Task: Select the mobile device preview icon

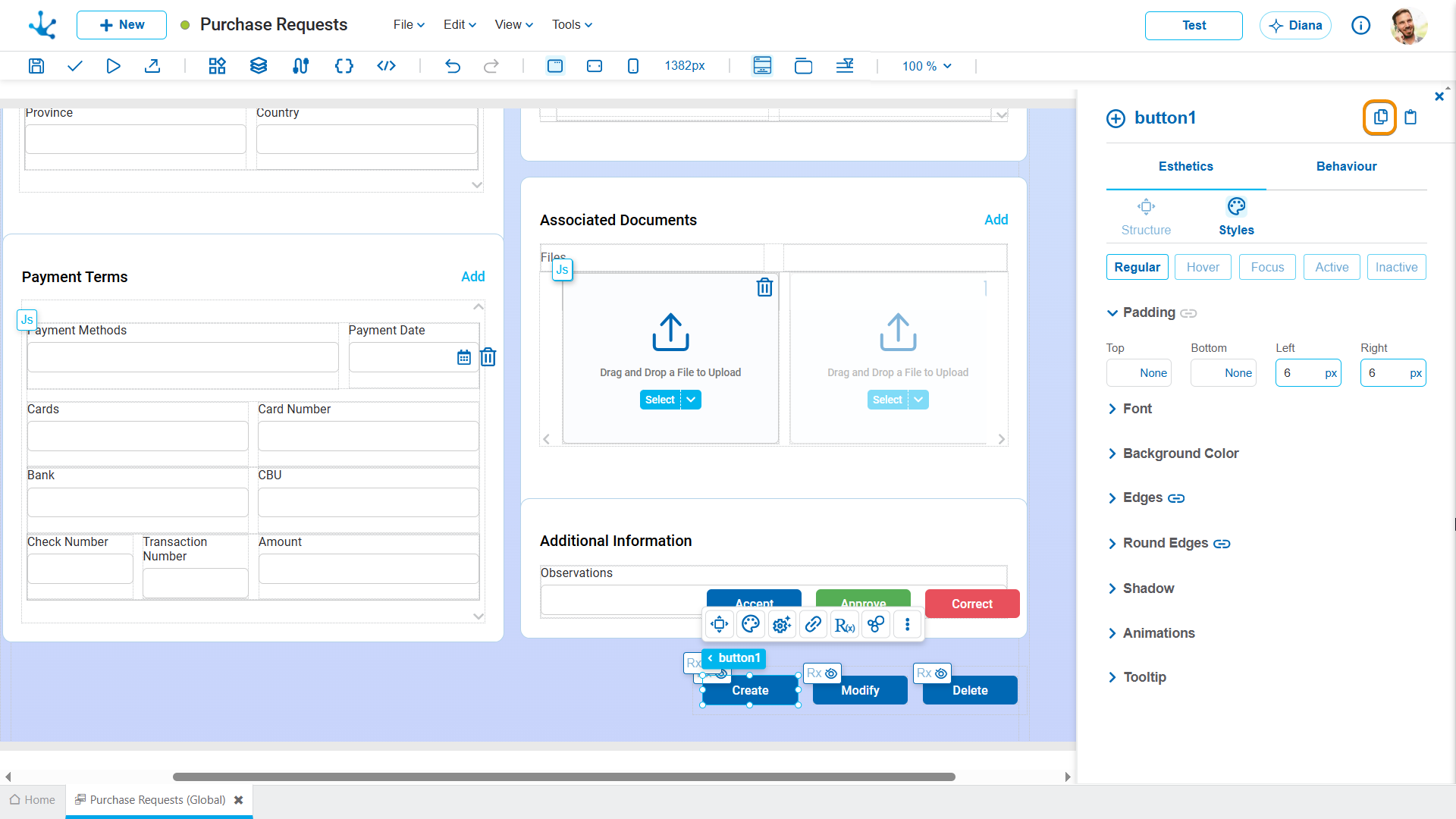Action: click(633, 66)
